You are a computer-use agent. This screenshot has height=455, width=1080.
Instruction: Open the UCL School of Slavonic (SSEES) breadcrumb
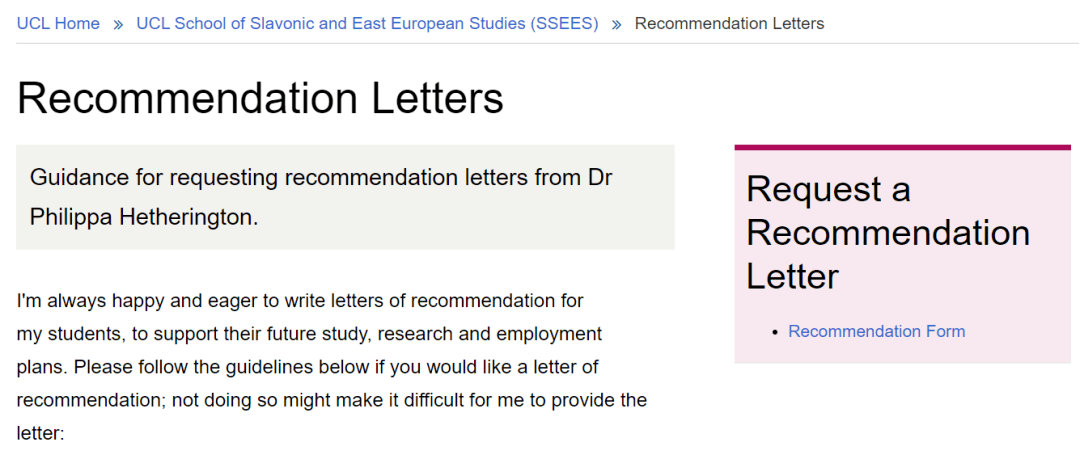tap(367, 23)
